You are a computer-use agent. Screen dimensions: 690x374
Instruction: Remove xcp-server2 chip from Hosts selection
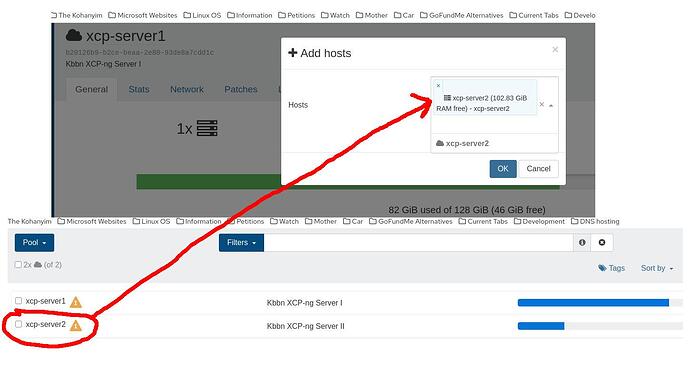[x=438, y=85]
